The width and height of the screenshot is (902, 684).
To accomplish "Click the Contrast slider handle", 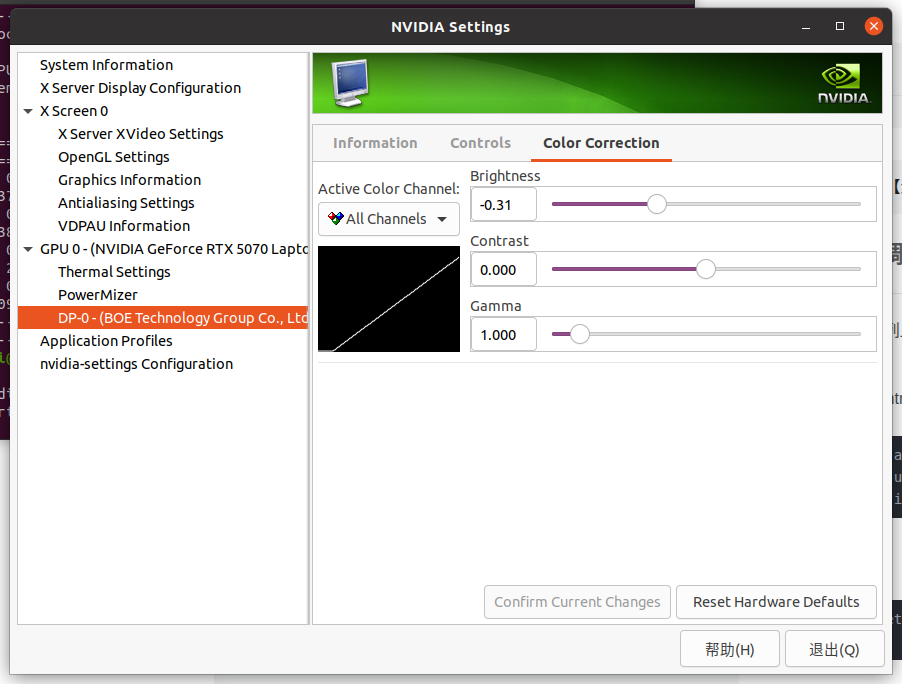I will tap(706, 269).
